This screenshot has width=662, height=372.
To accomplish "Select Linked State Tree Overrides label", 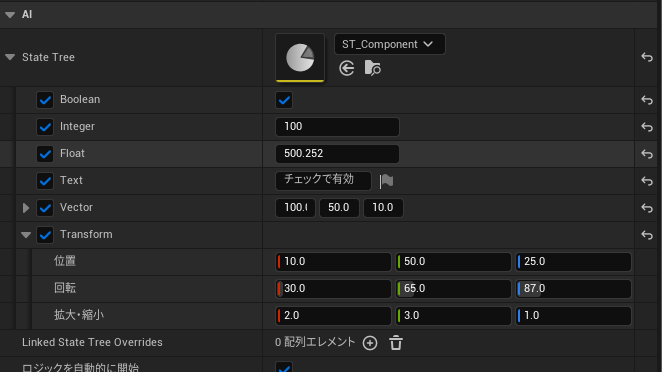I will pos(92,342).
